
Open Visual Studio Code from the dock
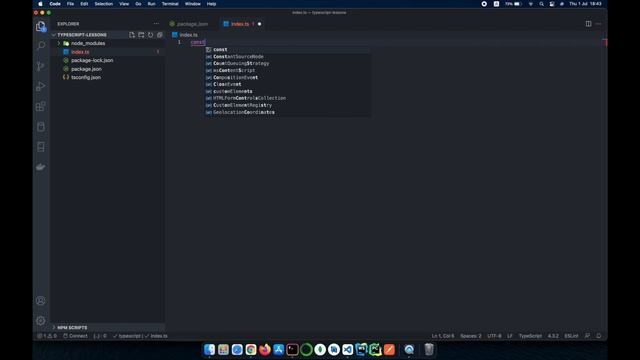pyautogui.click(x=348, y=349)
